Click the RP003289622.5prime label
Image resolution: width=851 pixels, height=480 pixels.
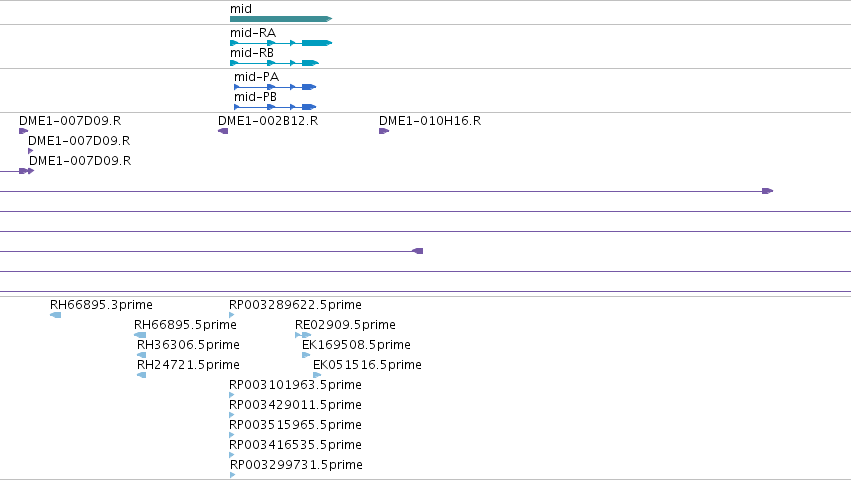pyautogui.click(x=295, y=305)
